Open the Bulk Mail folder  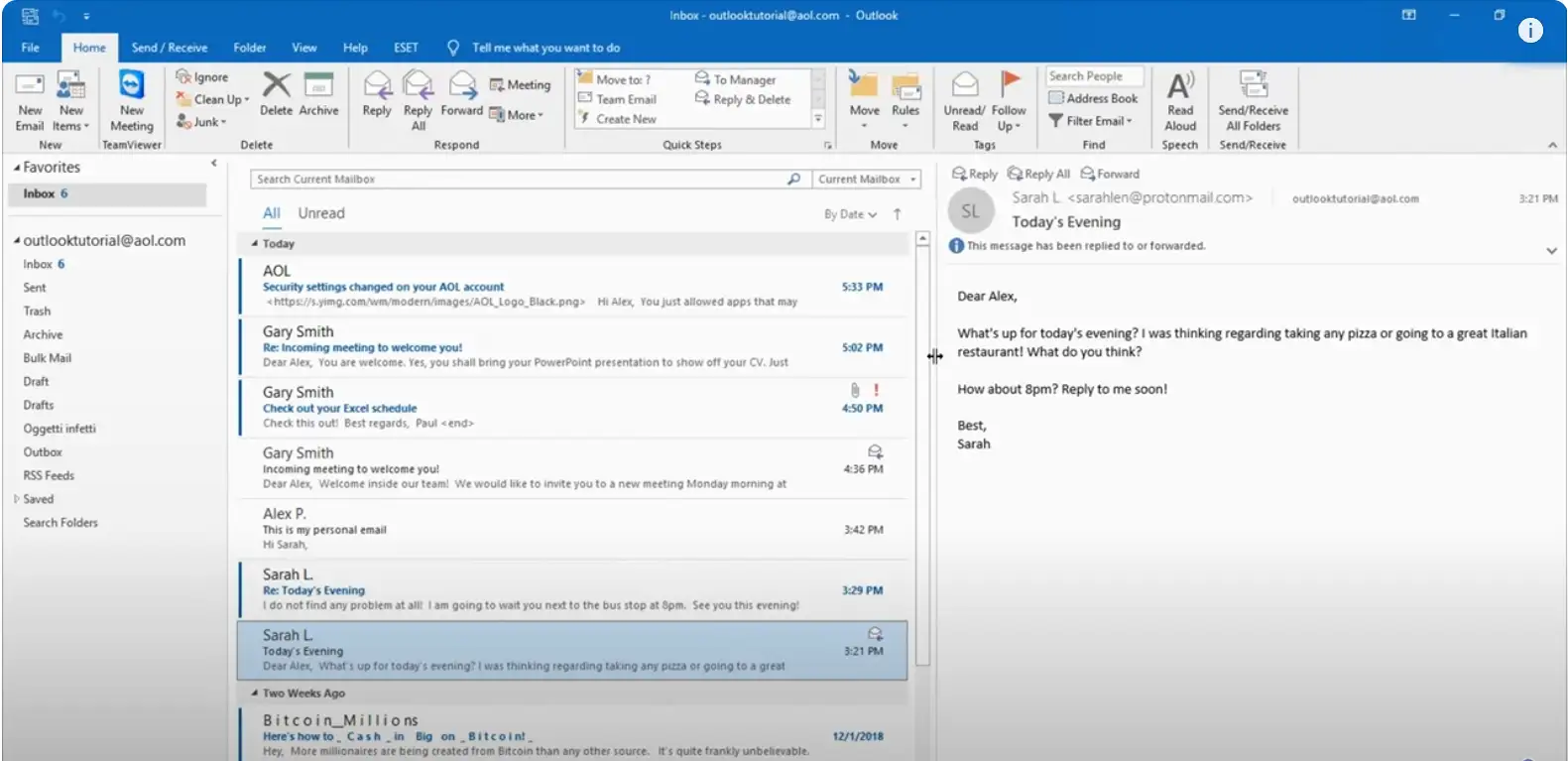coord(48,358)
